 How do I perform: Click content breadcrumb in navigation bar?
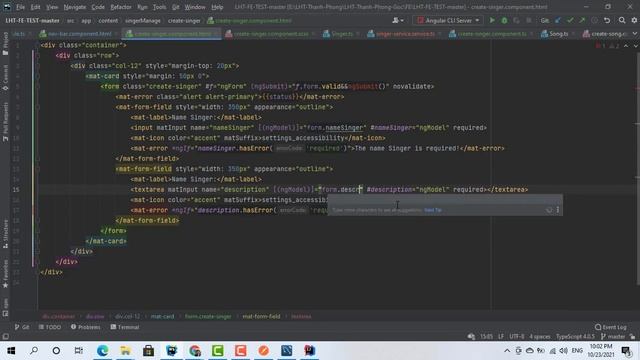tap(108, 20)
